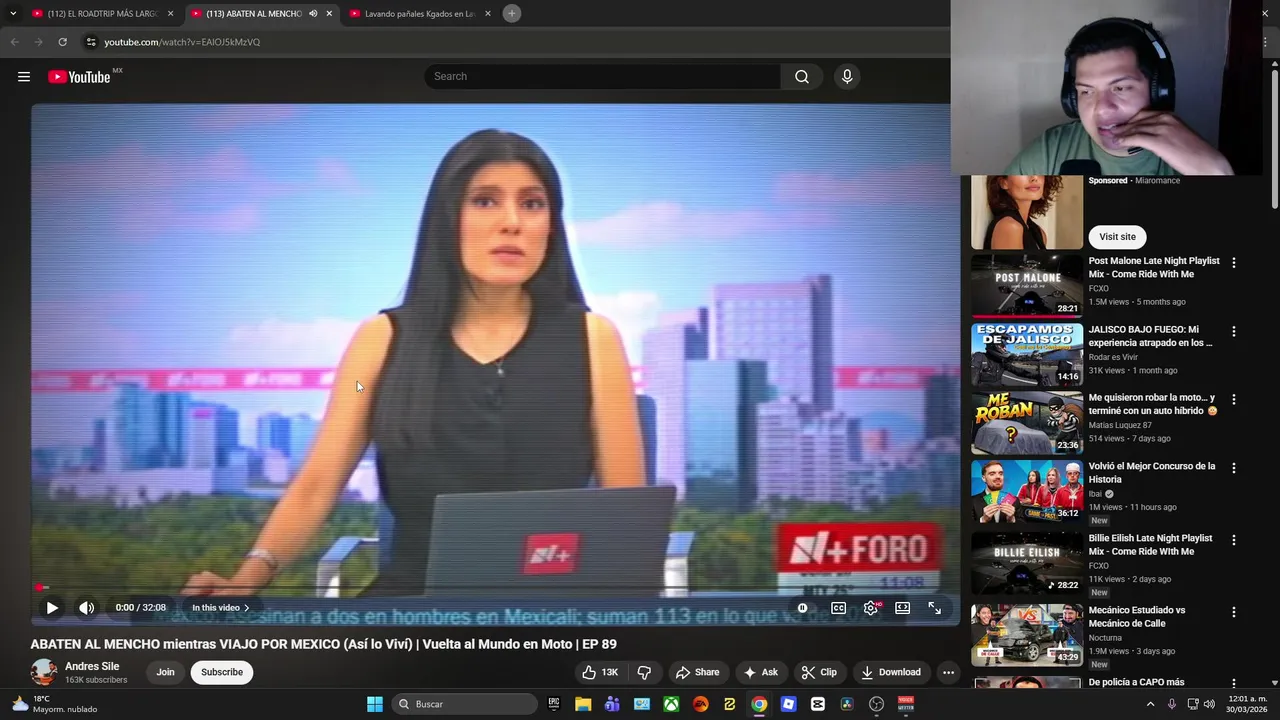
Task: Open a new browser tab
Action: [x=512, y=14]
